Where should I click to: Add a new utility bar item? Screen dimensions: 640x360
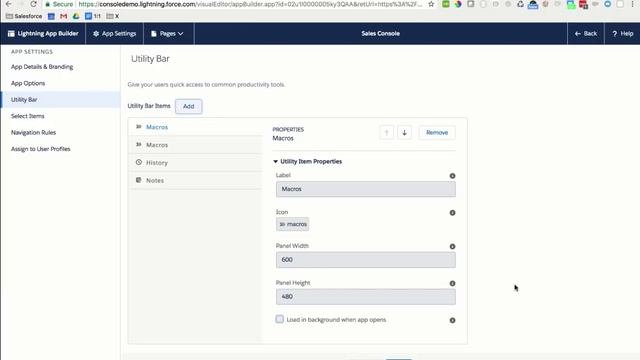point(189,106)
